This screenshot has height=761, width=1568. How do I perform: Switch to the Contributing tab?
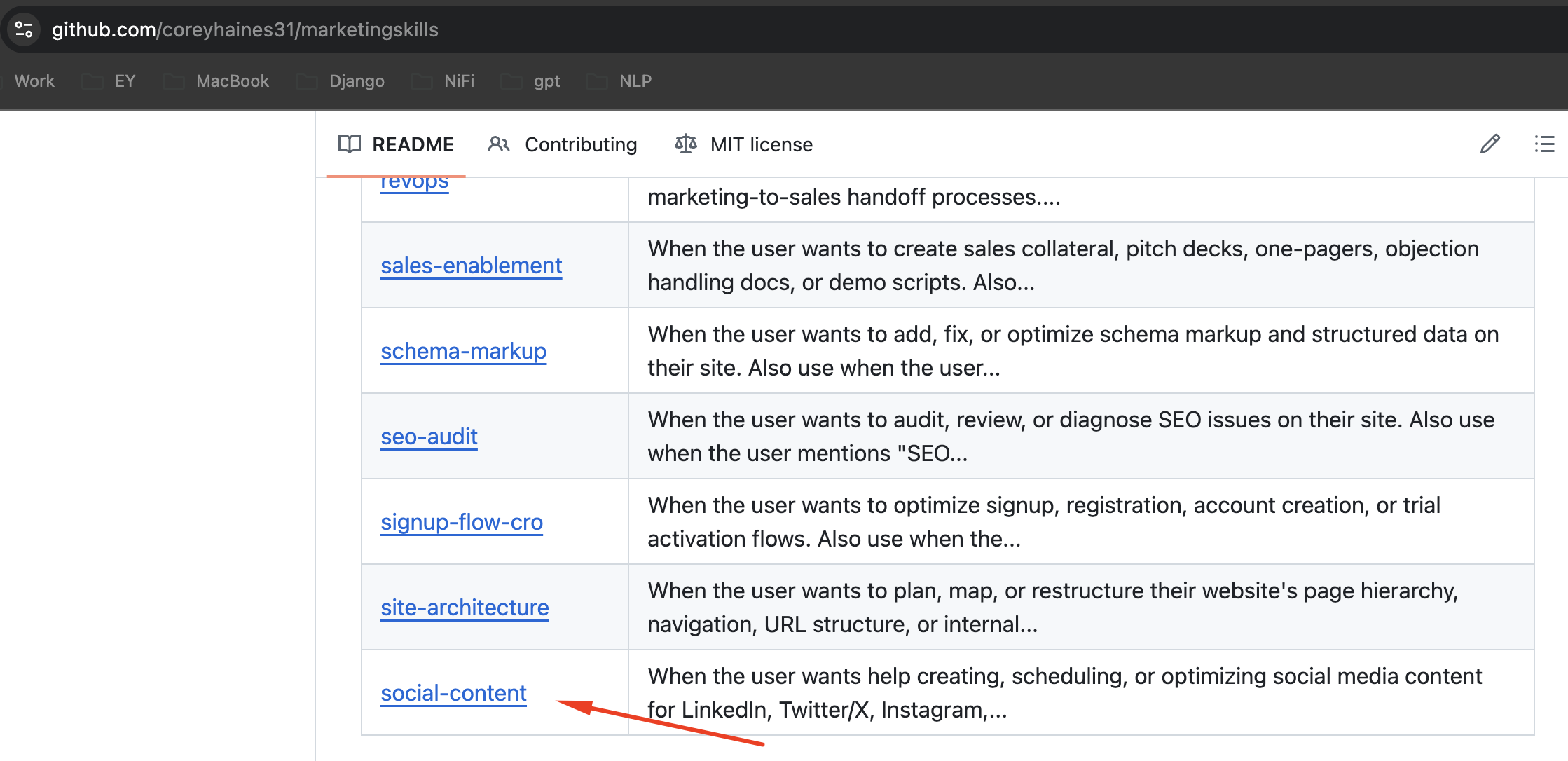(563, 144)
